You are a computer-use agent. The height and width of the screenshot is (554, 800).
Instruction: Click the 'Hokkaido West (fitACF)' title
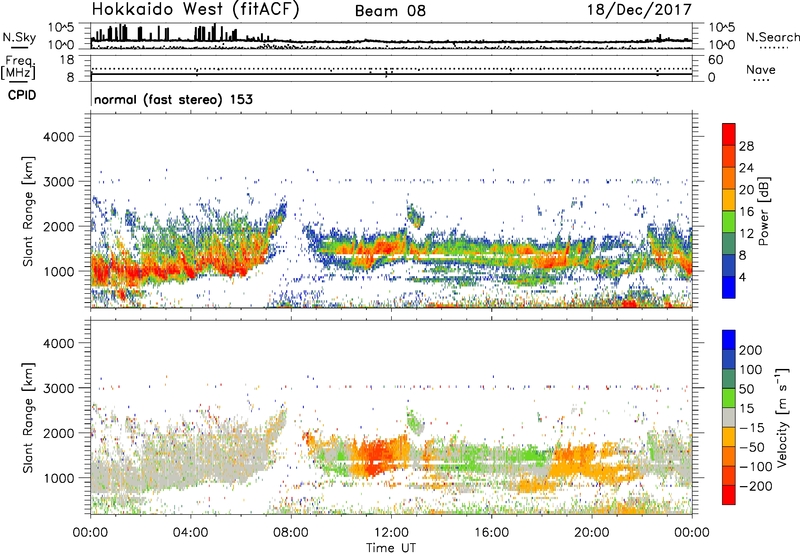click(x=195, y=10)
